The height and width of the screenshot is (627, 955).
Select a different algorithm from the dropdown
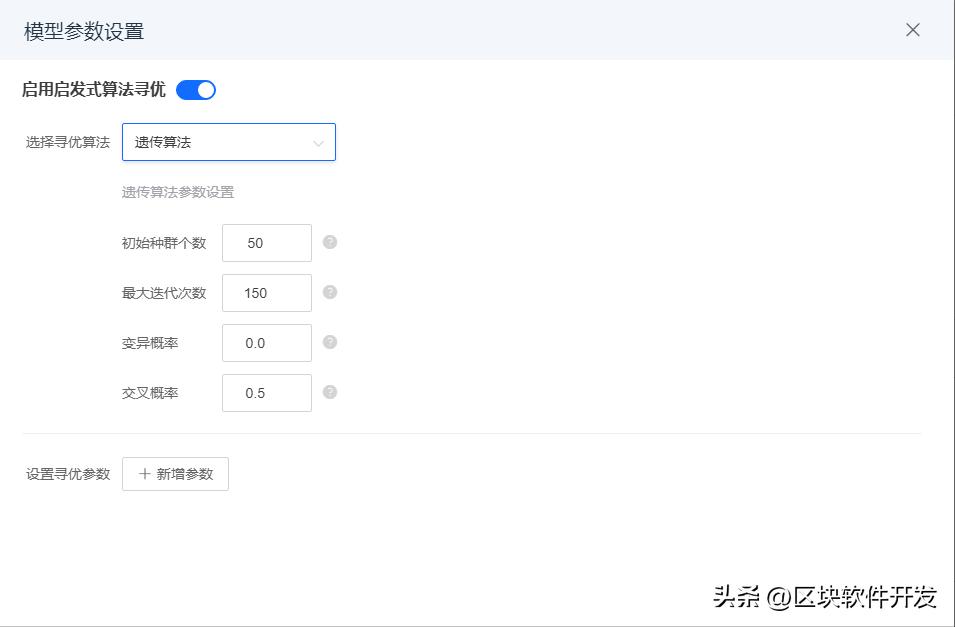pos(228,142)
